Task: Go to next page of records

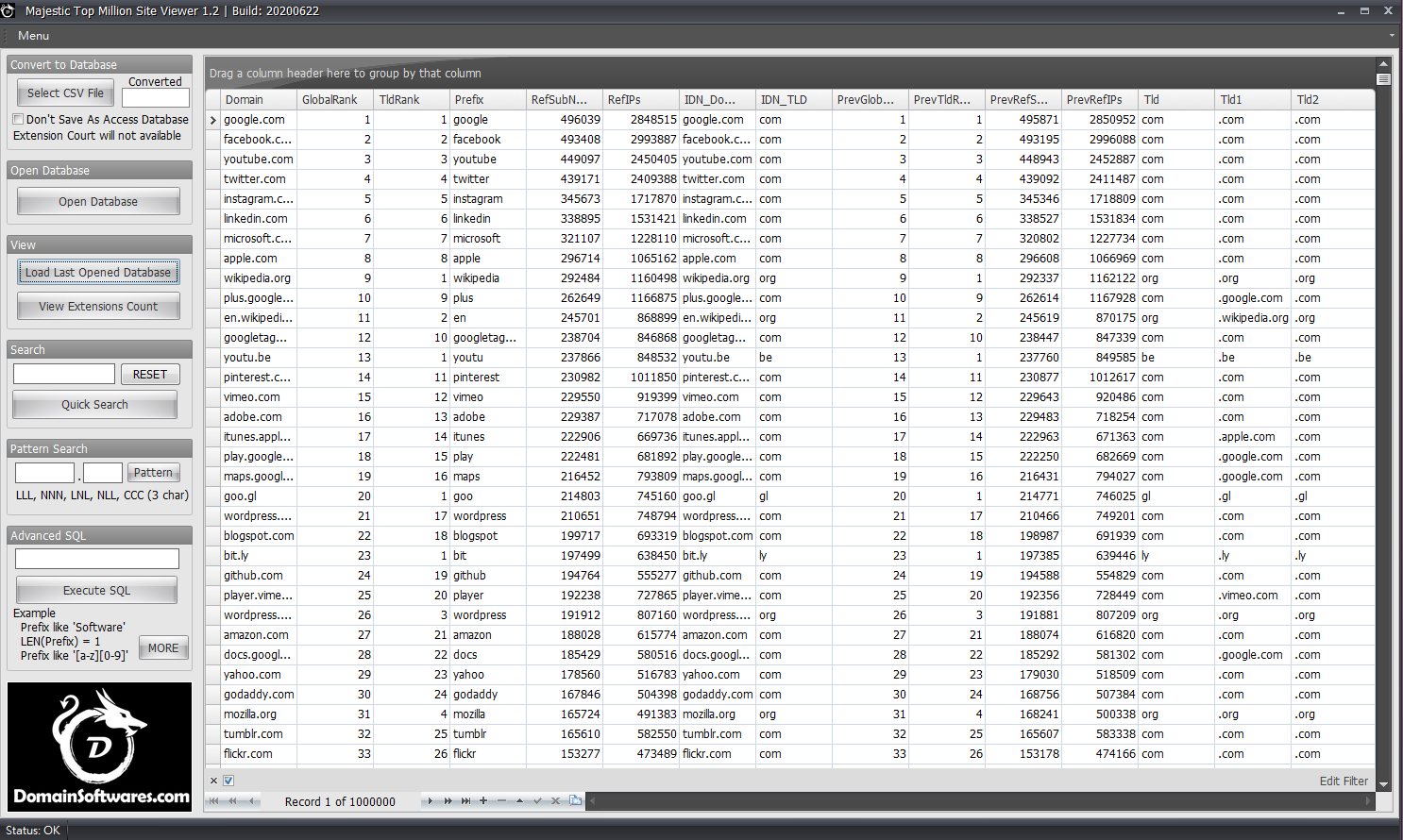Action: point(448,801)
